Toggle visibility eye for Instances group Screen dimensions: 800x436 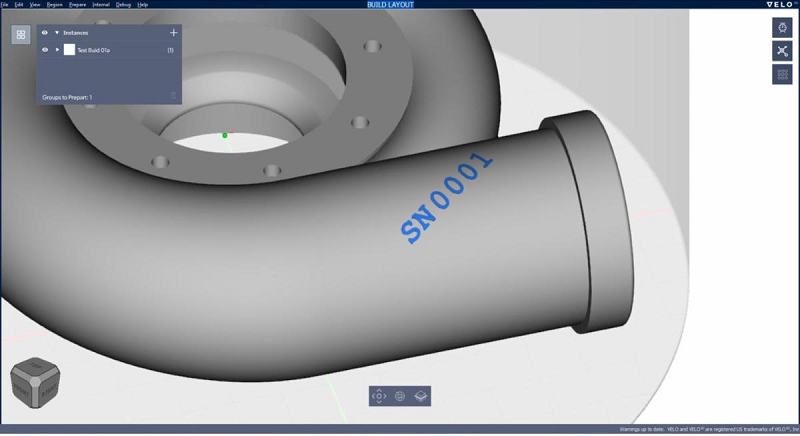(x=45, y=33)
